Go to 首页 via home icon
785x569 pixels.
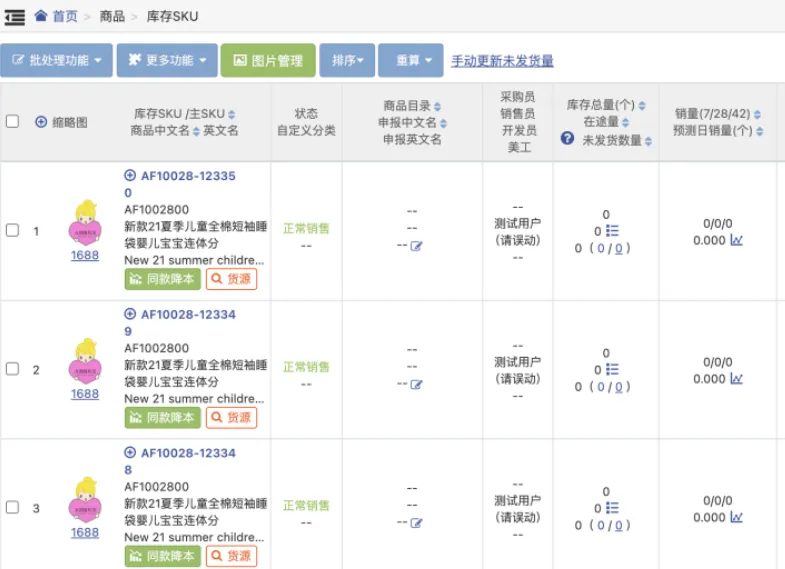tap(41, 16)
